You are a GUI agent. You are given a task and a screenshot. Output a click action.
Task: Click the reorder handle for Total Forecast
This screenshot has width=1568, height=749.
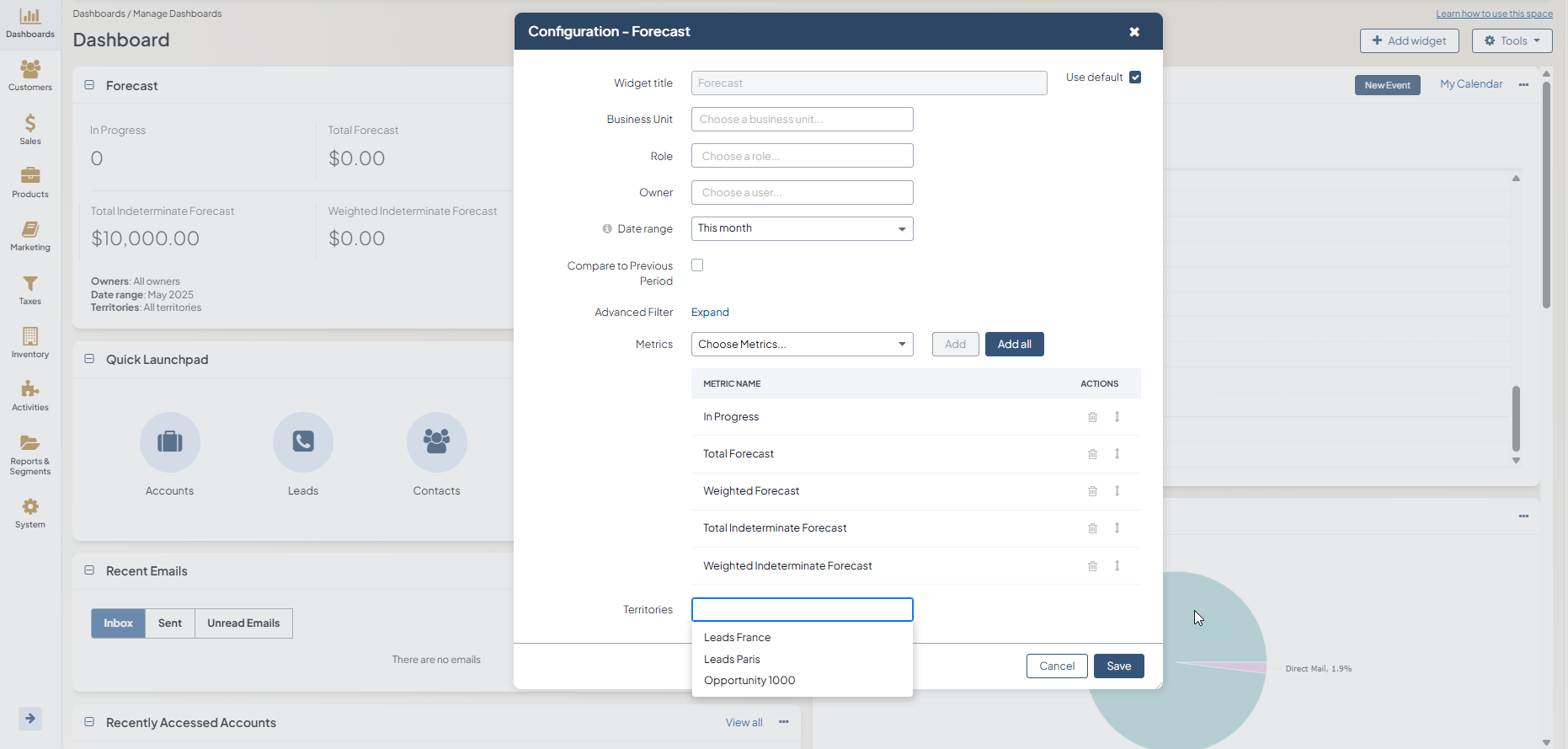(1117, 454)
